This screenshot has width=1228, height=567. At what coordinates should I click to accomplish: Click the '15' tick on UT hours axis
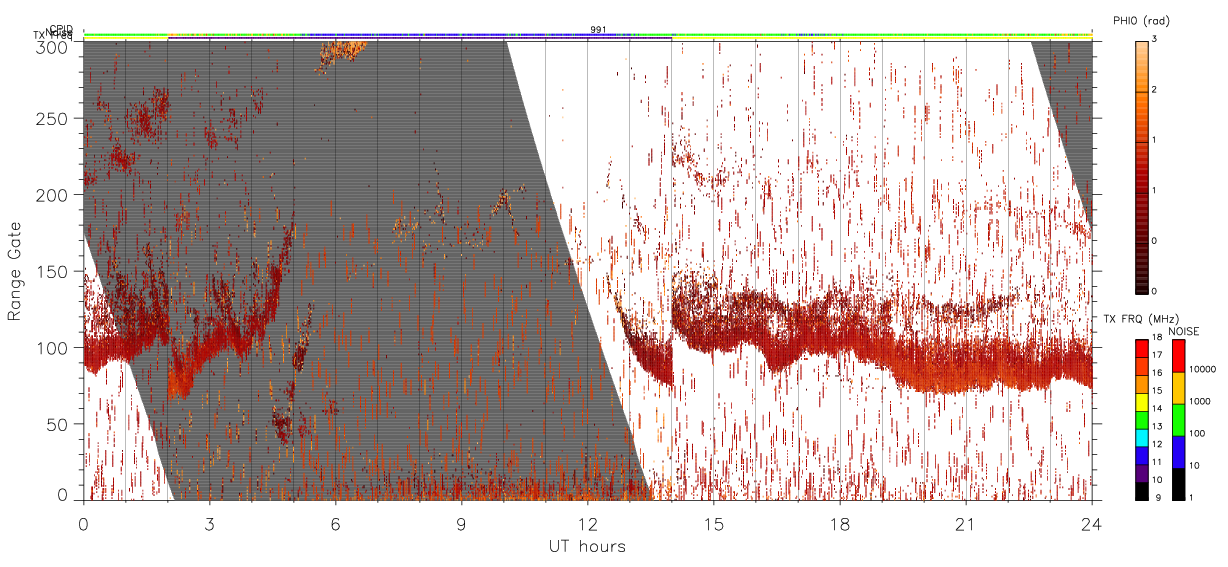714,523
